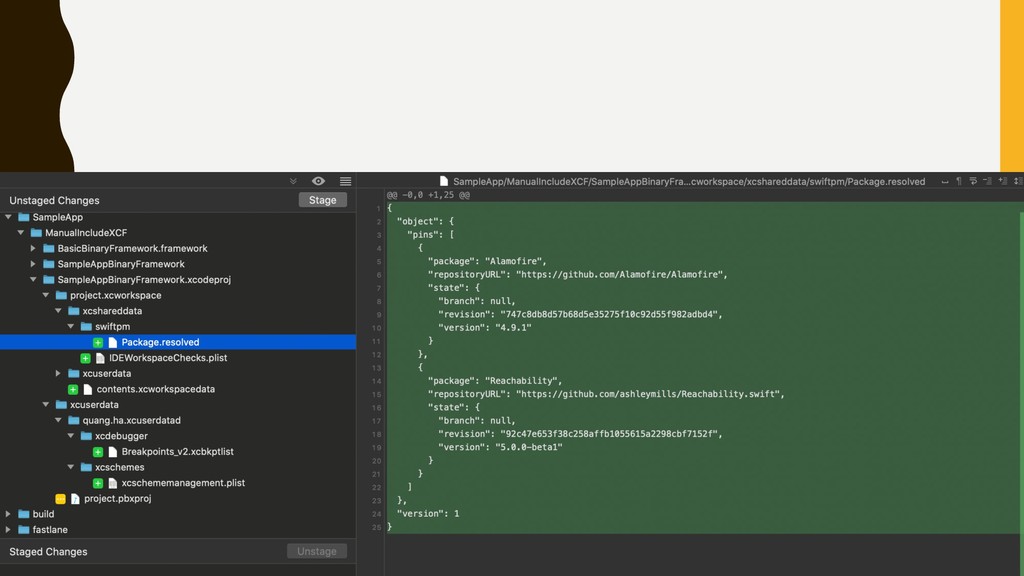This screenshot has width=1024, height=576.
Task: Click the "package": "Reachability" diff line
Action: click(x=494, y=381)
